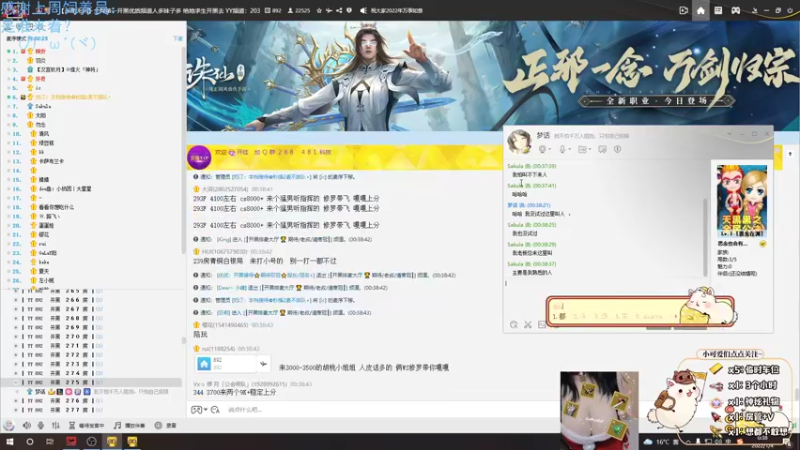Open Task View on the taskbar
Screen dimensions: 800x450
point(50,441)
